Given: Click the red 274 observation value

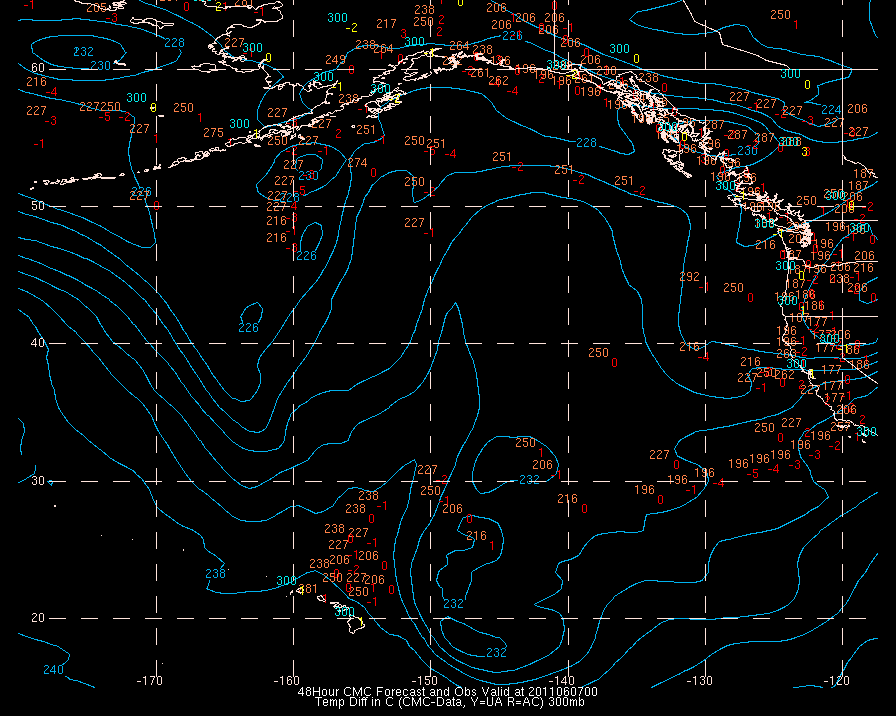Looking at the screenshot, I should coord(357,163).
